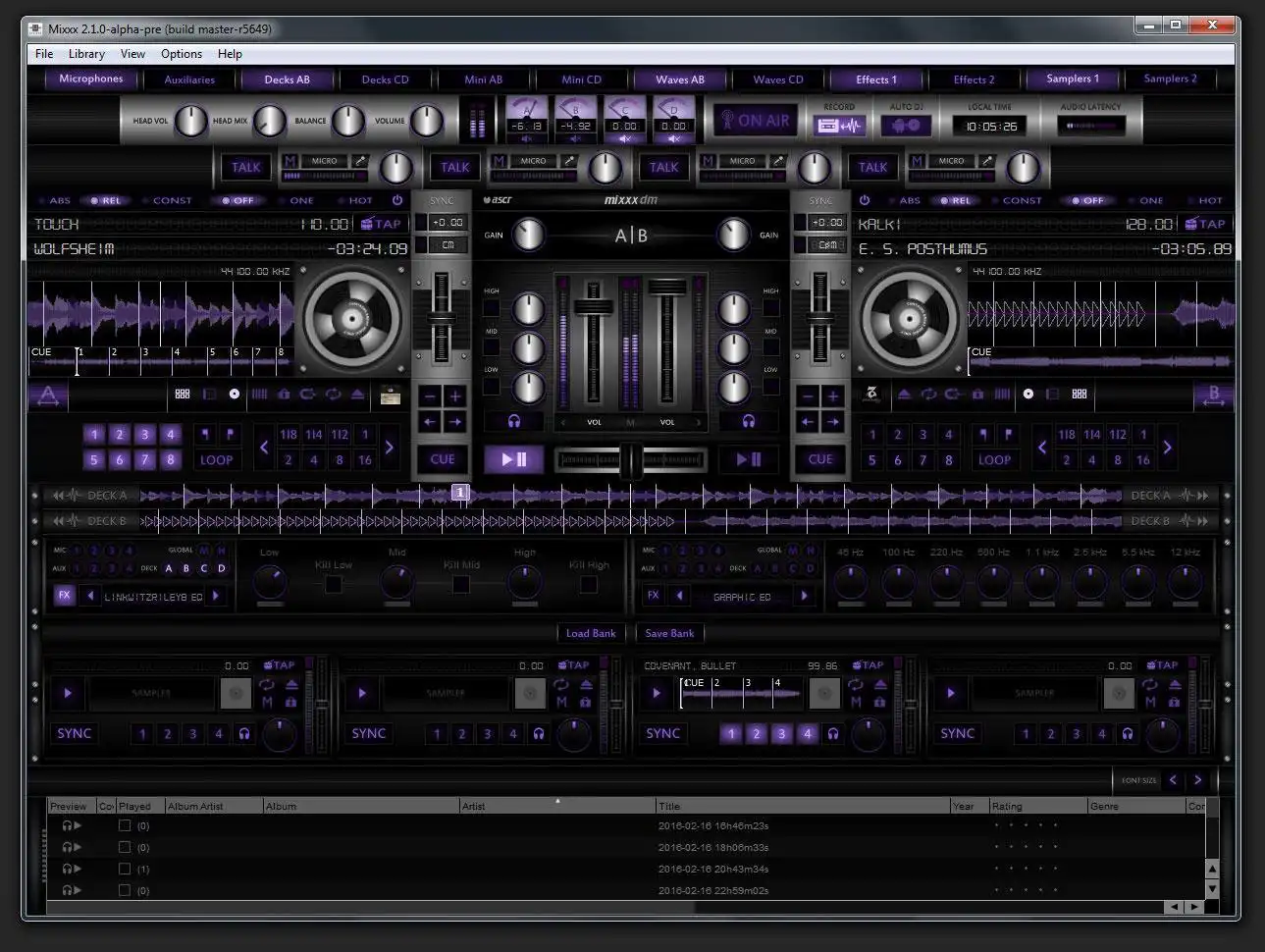Click the Load Bank button
Image resolution: width=1265 pixels, height=952 pixels.
tap(591, 633)
